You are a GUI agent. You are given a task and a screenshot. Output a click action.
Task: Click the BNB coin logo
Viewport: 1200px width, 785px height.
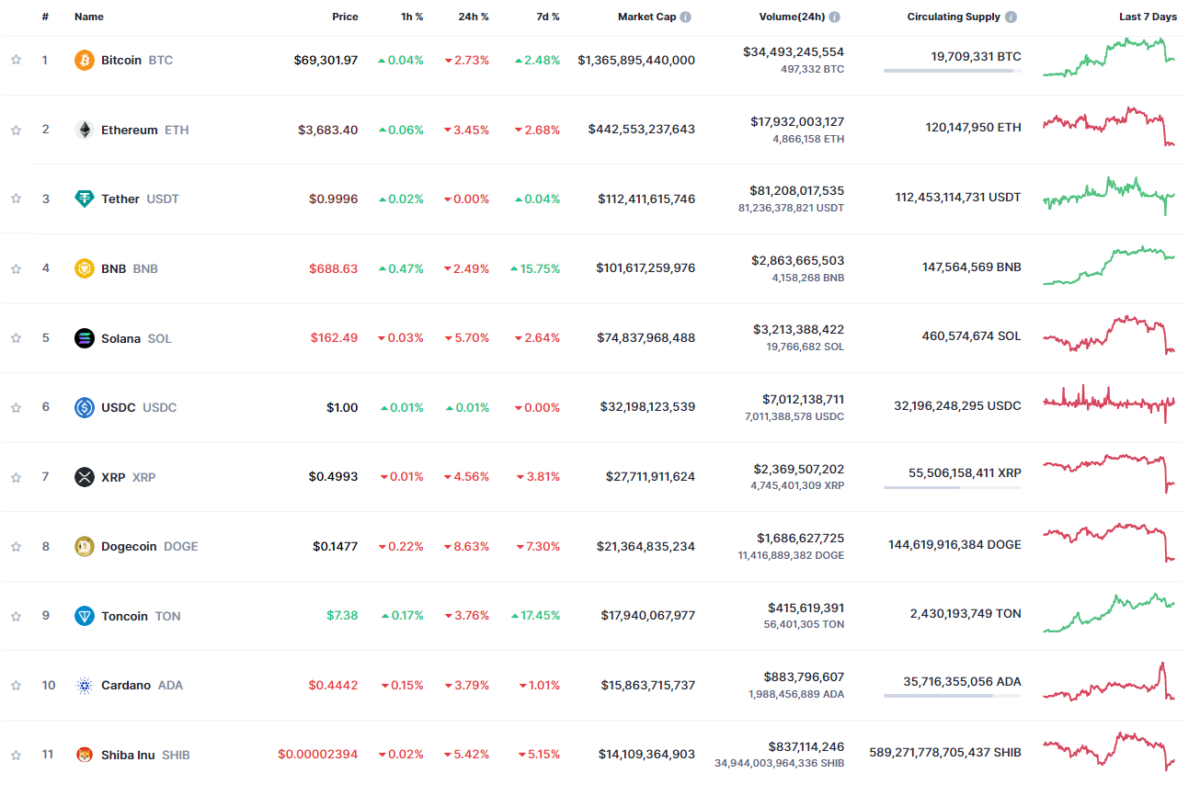(x=84, y=269)
